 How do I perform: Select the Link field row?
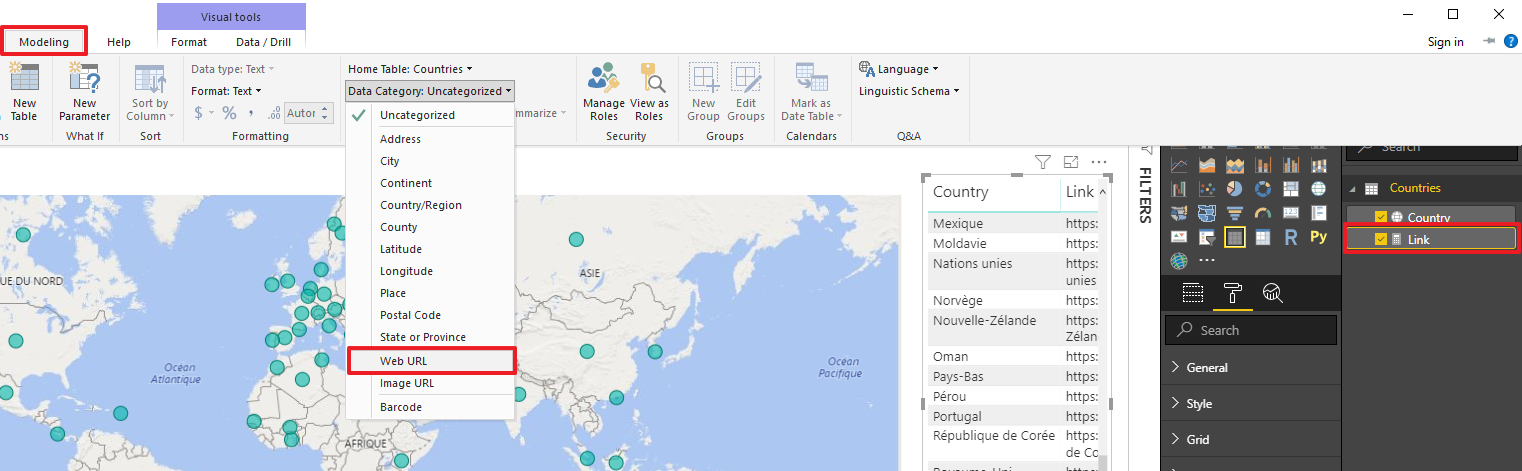click(x=1431, y=239)
